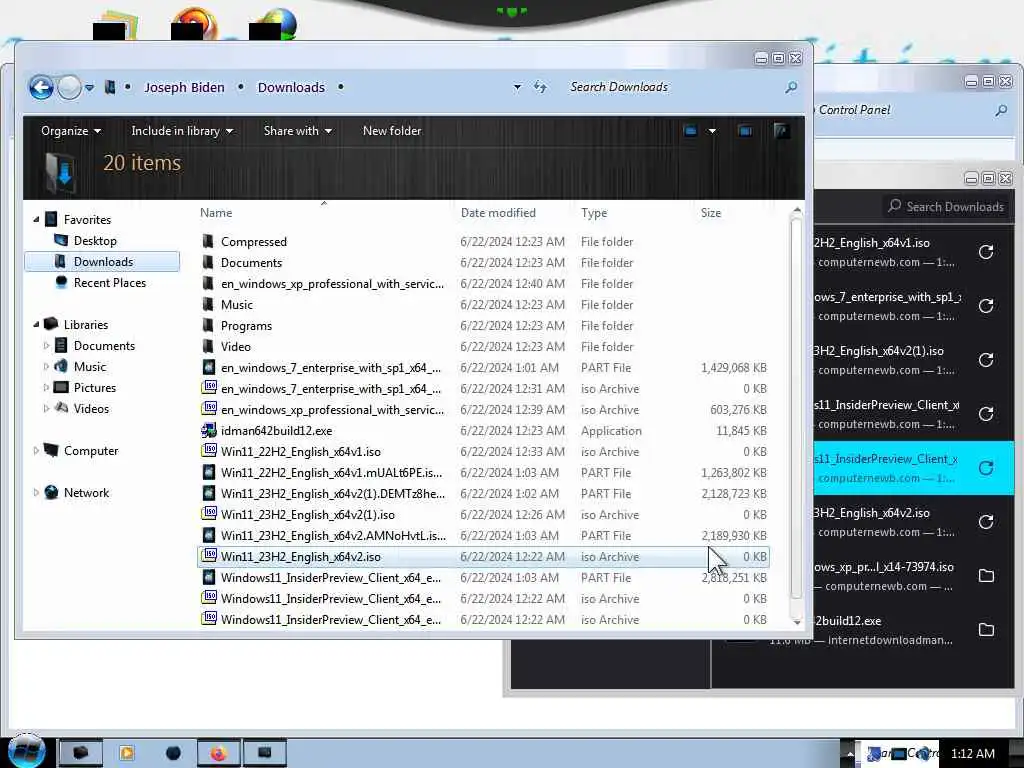Click the Help icon in the toolbar

(781, 131)
